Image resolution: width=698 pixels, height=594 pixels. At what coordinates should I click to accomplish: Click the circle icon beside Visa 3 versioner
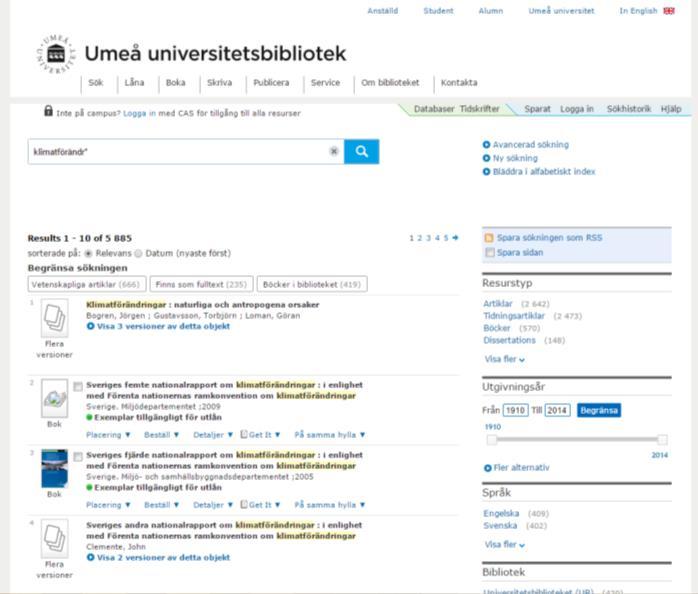90,326
